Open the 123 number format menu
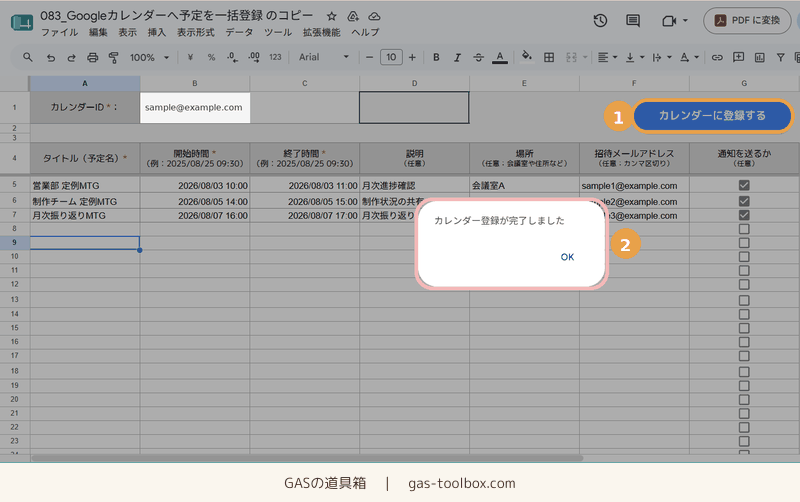This screenshot has width=800, height=502. tap(276, 57)
